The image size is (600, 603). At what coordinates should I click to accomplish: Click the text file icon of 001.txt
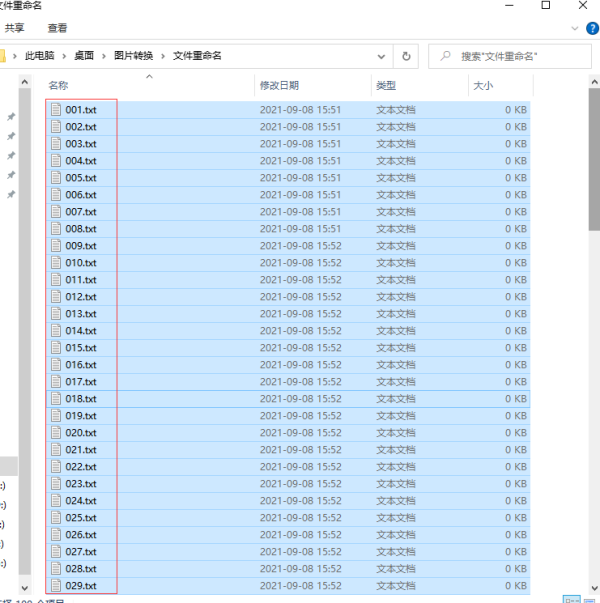pos(56,110)
